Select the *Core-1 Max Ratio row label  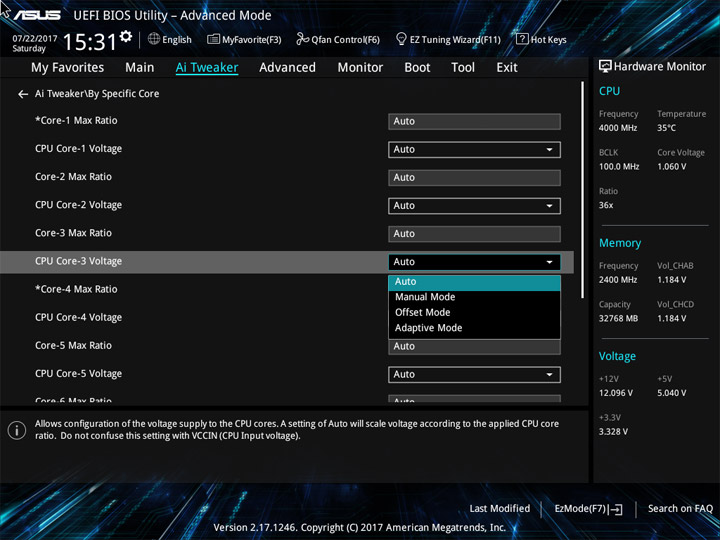(x=76, y=121)
